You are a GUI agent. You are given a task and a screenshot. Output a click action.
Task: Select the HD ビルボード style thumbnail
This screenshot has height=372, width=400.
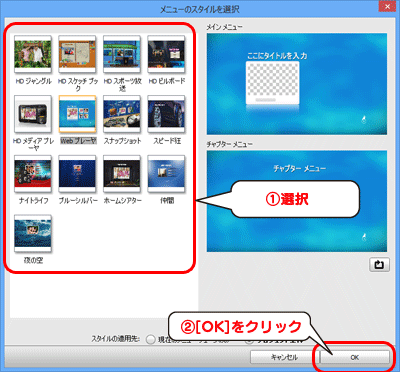pyautogui.click(x=166, y=54)
